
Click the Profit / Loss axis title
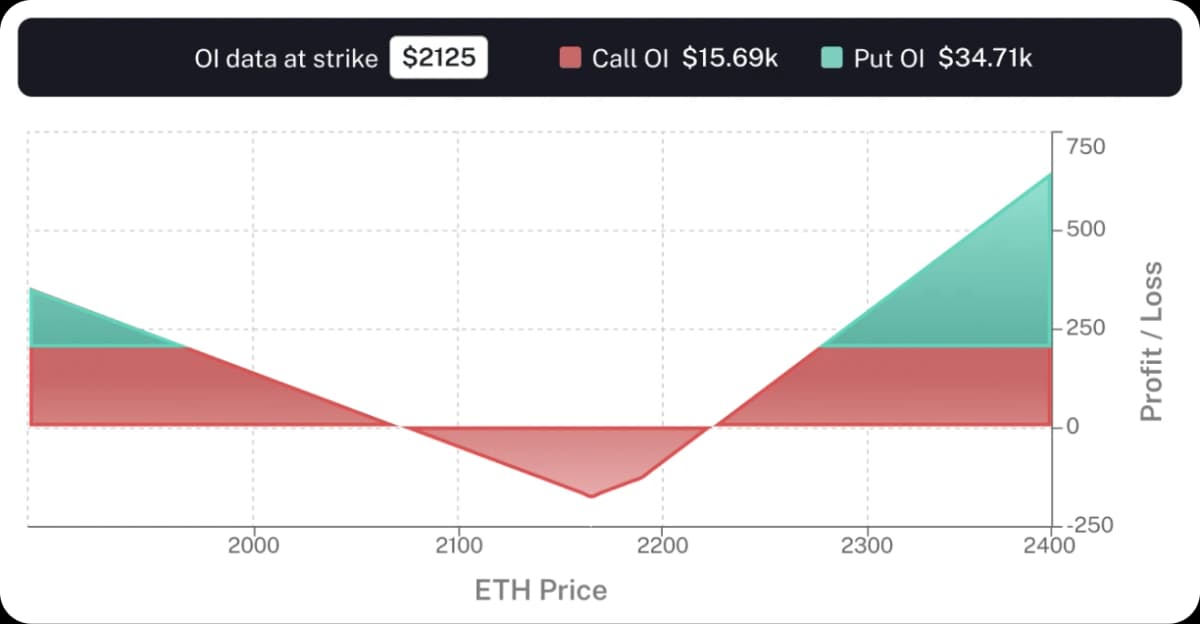[1152, 341]
